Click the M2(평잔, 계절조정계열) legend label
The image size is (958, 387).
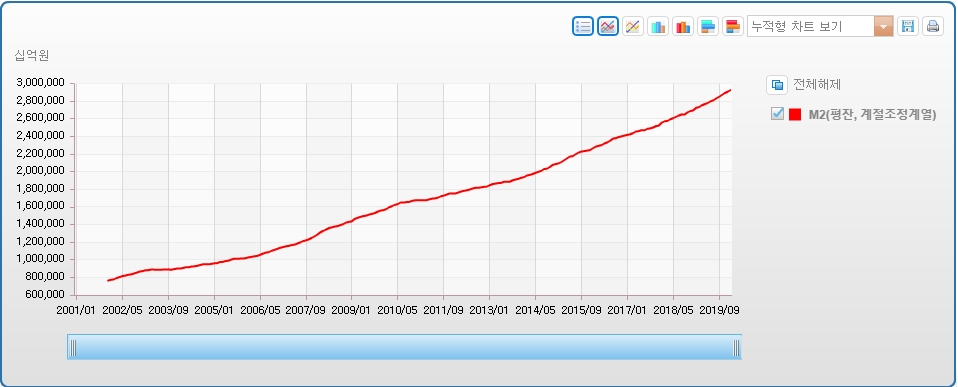pyautogui.click(x=872, y=114)
